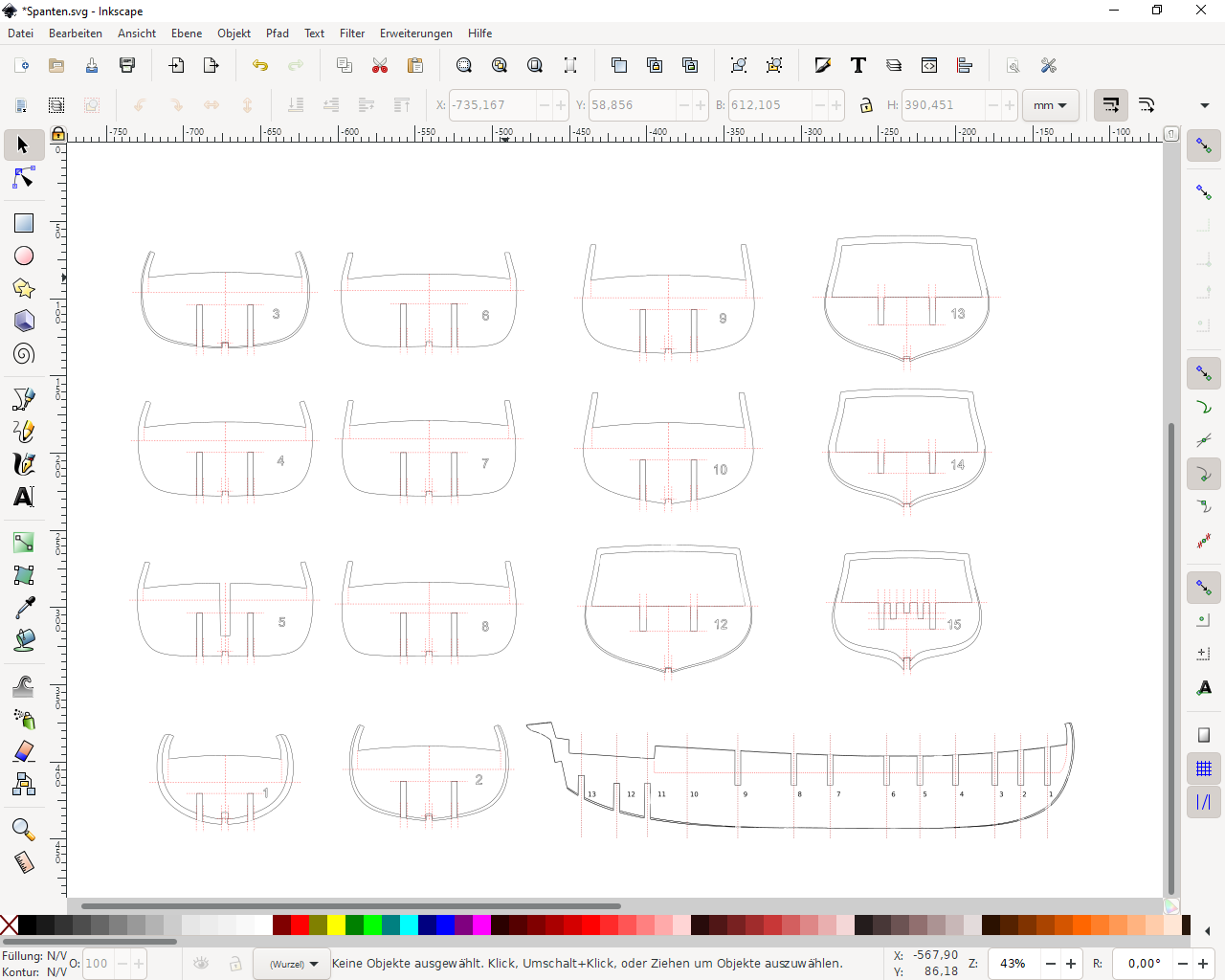
Task: Open the Text and Font dialog
Action: tap(857, 65)
